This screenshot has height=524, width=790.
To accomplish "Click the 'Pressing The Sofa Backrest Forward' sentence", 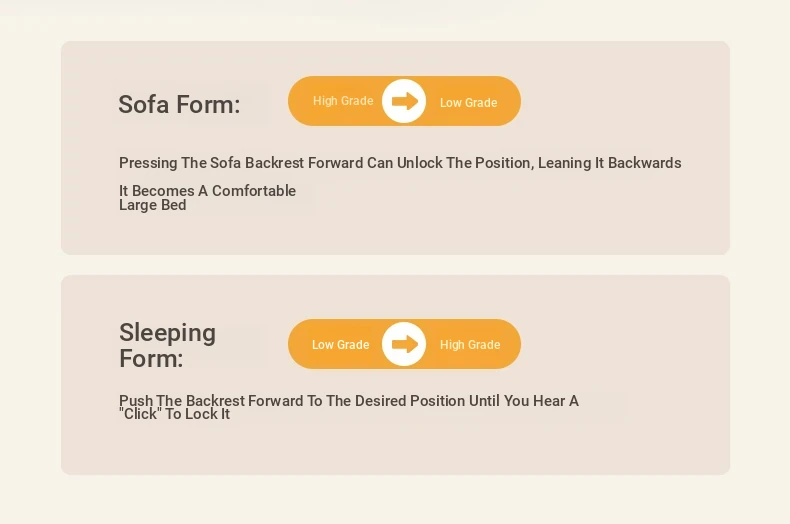I will pyautogui.click(x=400, y=163).
